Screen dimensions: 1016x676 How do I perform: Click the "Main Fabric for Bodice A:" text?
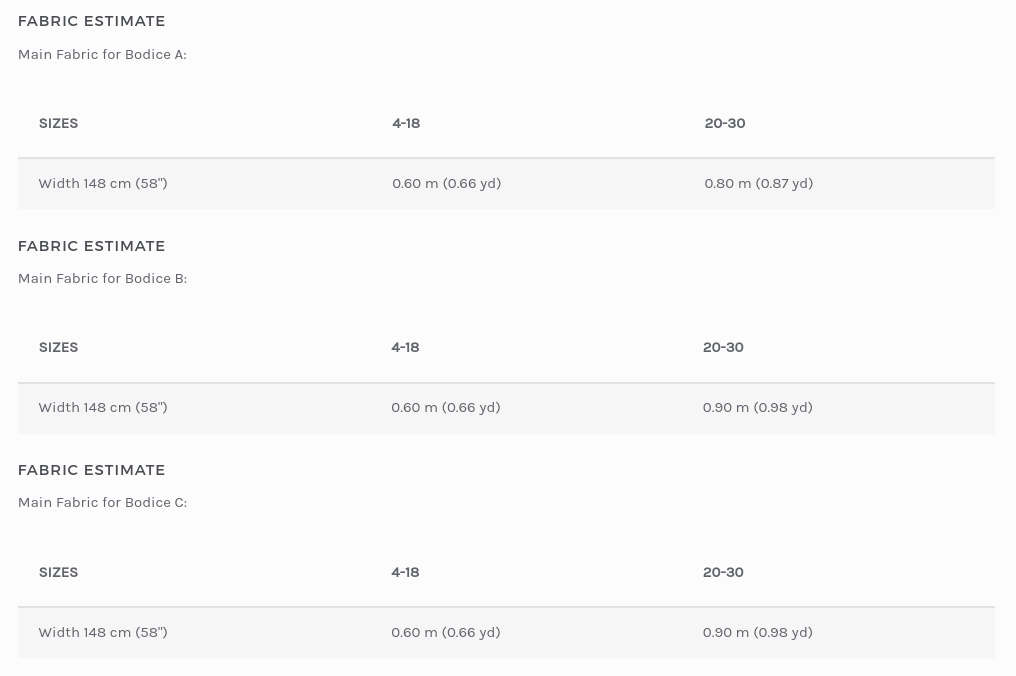point(102,54)
